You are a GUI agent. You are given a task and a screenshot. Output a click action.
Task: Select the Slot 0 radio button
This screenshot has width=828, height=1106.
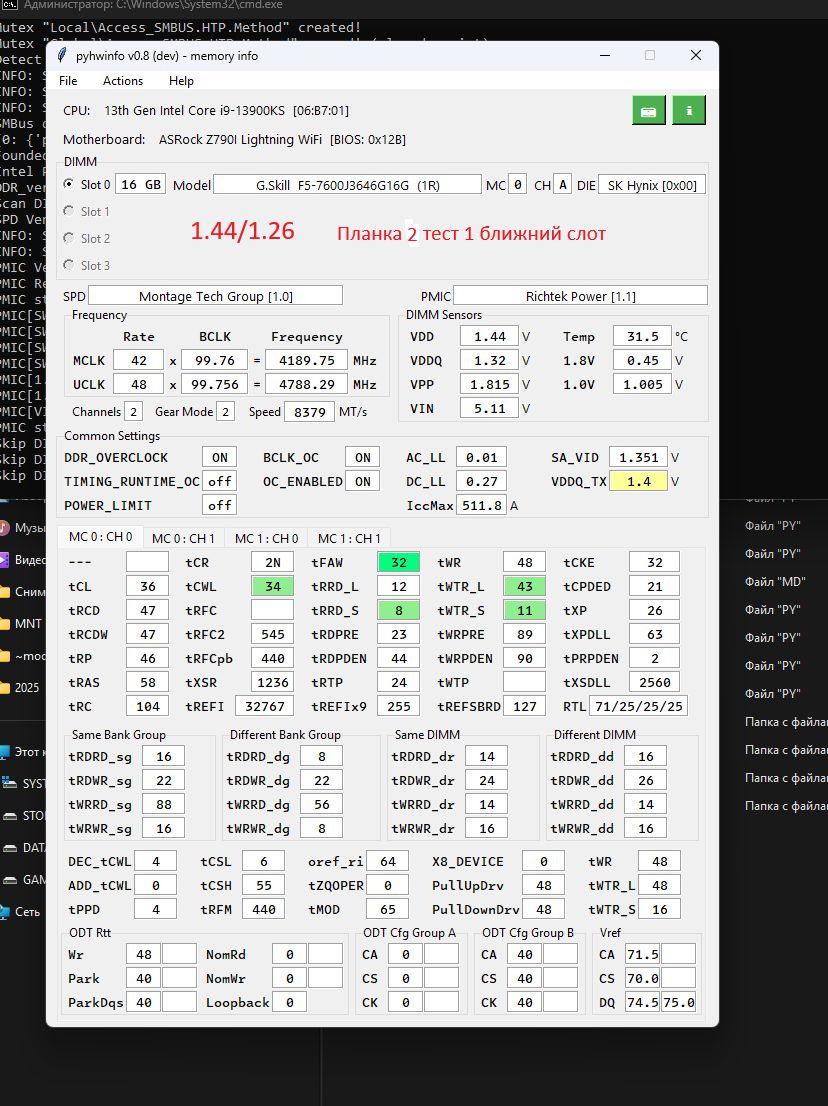pos(68,184)
